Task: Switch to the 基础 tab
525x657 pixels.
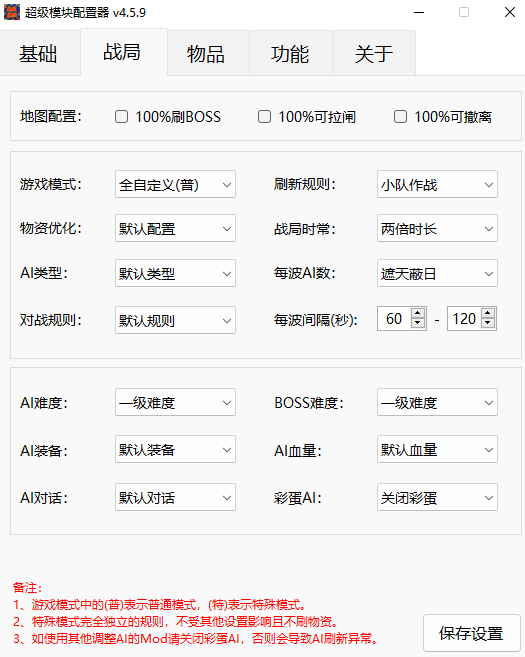Action: (39, 54)
